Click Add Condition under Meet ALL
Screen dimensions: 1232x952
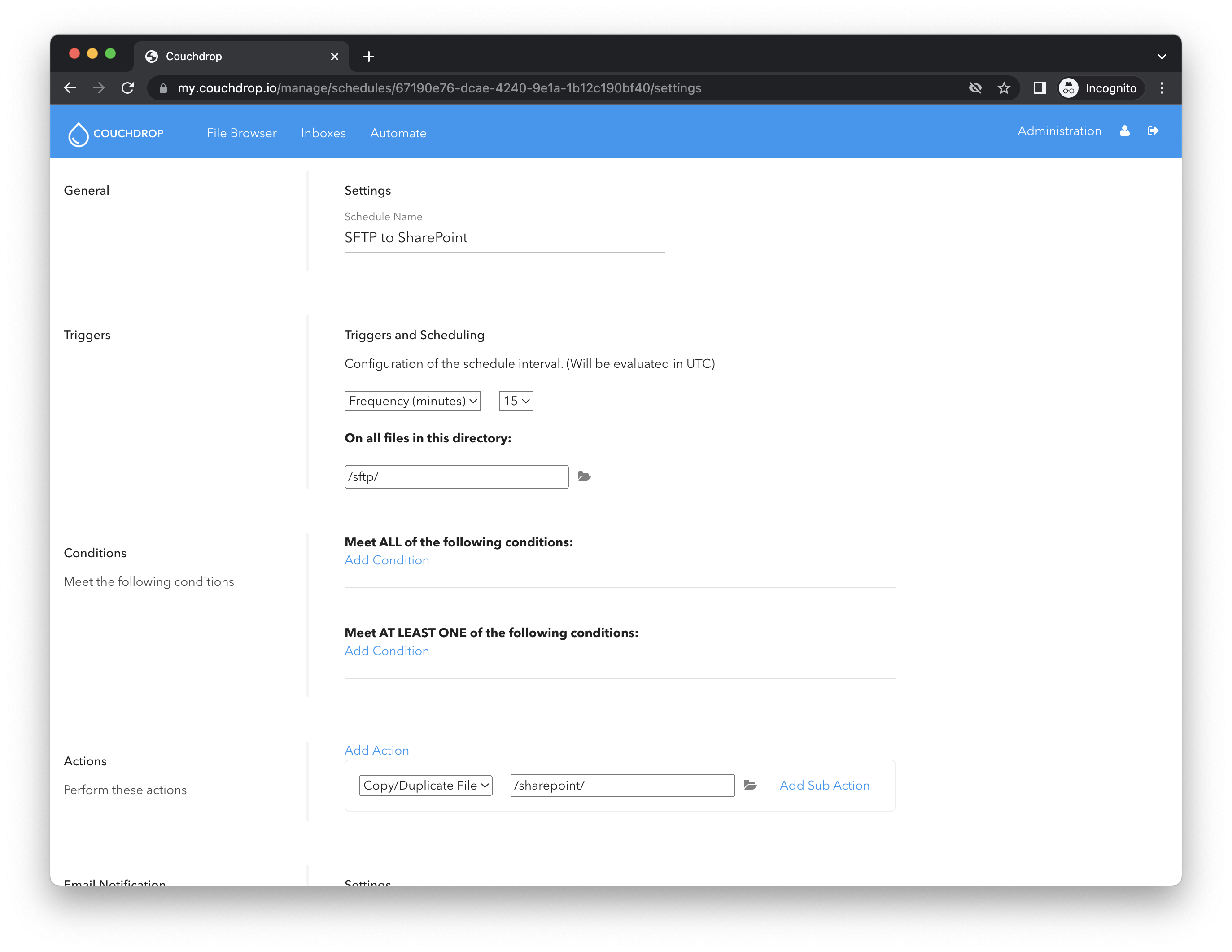click(x=387, y=560)
